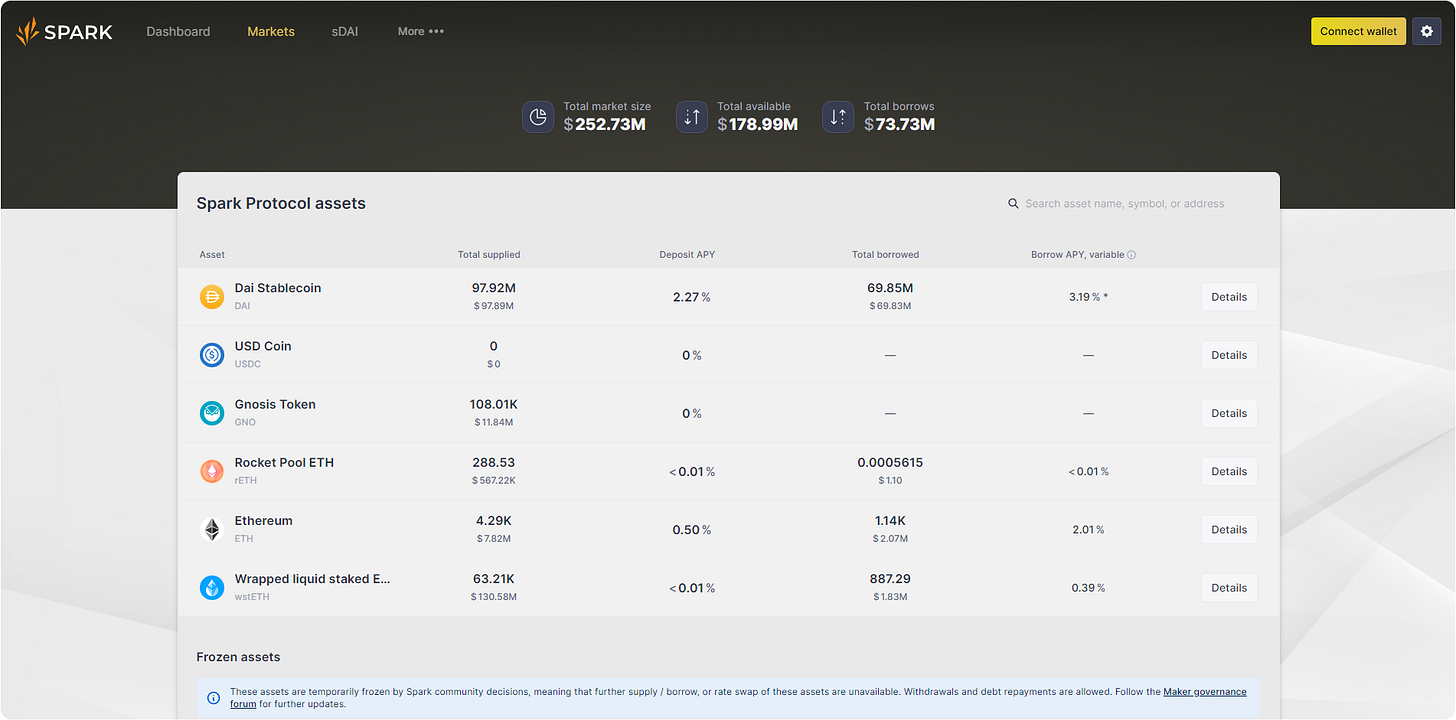Image resolution: width=1456 pixels, height=720 pixels.
Task: Click the $252.73M total market size
Action: [x=604, y=124]
